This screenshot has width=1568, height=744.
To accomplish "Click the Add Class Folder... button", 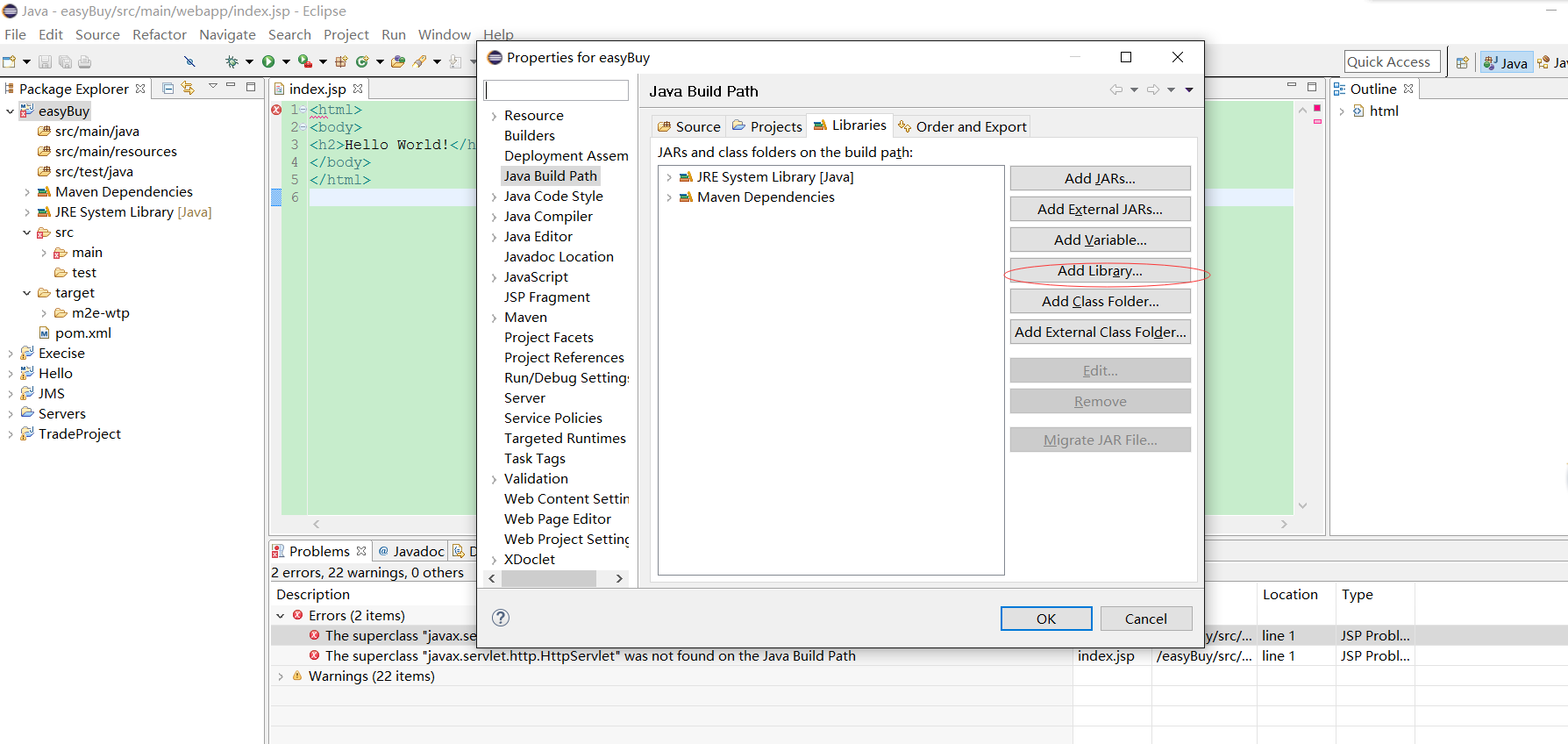I will 1100,301.
